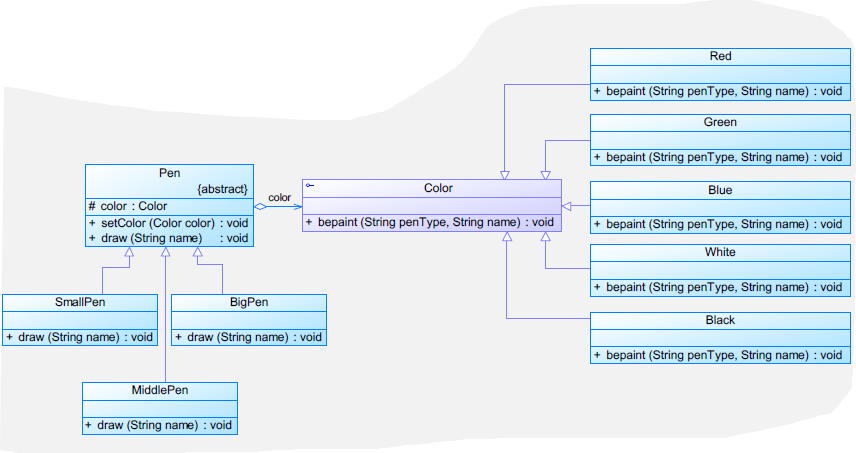Click the arrowhead from BigPen into Pen
This screenshot has width=856, height=453.
tap(198, 252)
